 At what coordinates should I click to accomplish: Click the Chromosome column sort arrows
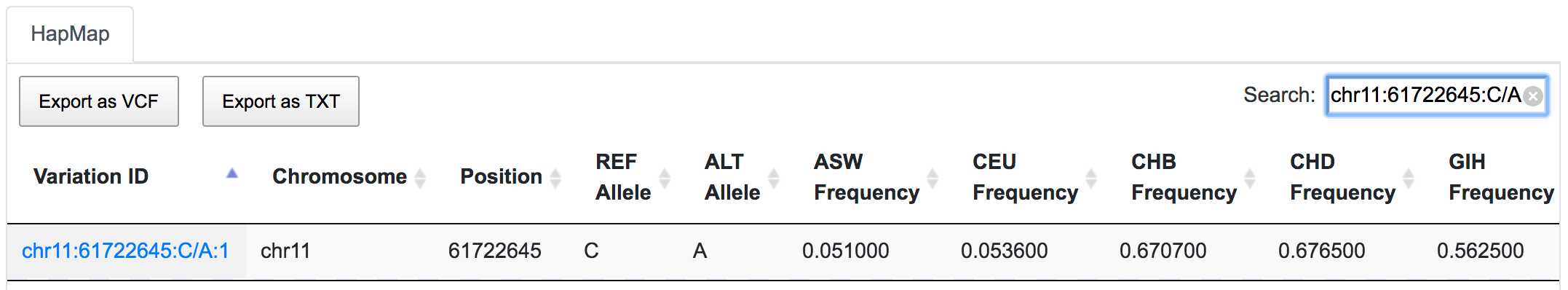tap(420, 177)
